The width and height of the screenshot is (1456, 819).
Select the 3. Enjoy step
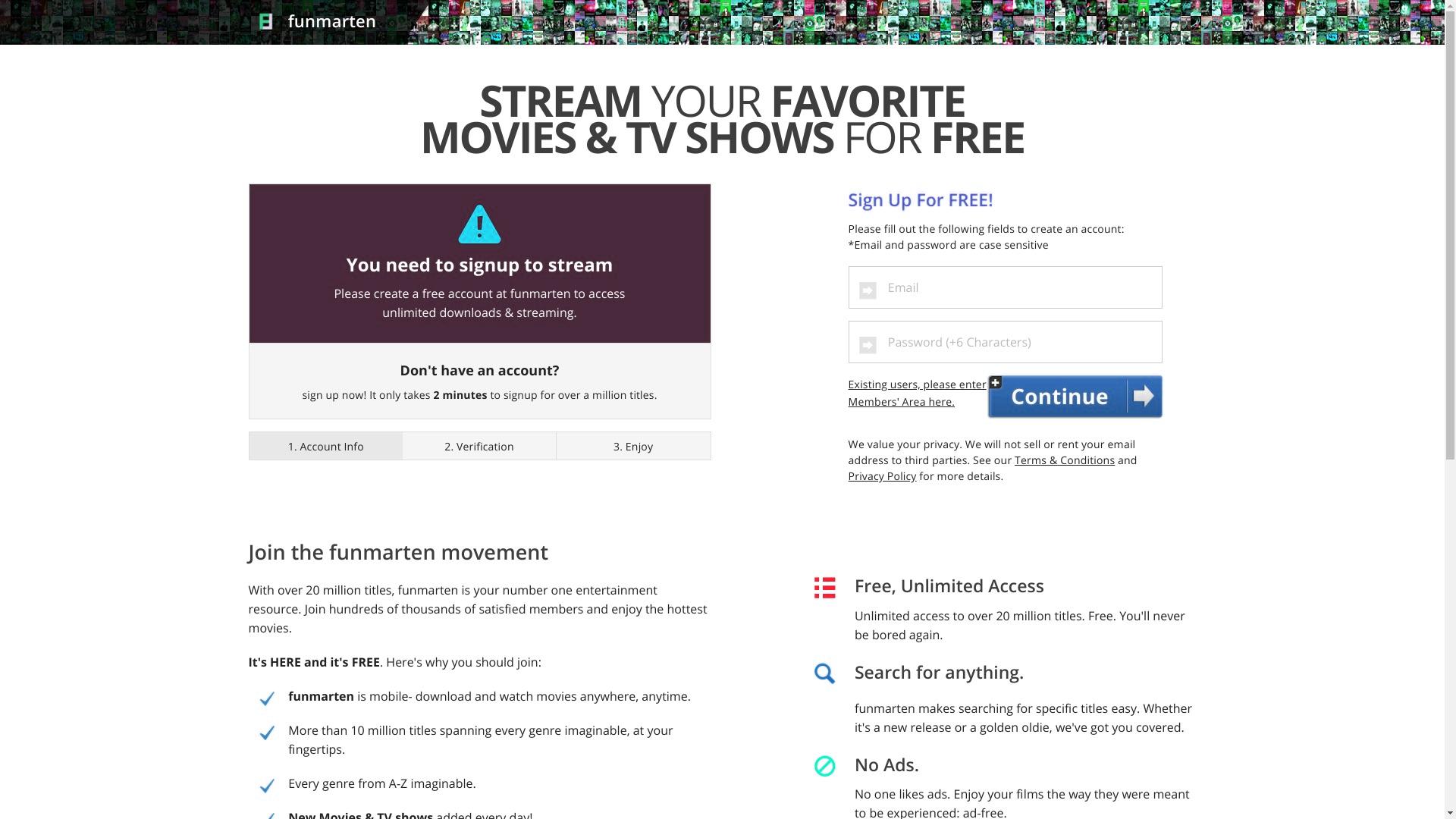pos(633,447)
